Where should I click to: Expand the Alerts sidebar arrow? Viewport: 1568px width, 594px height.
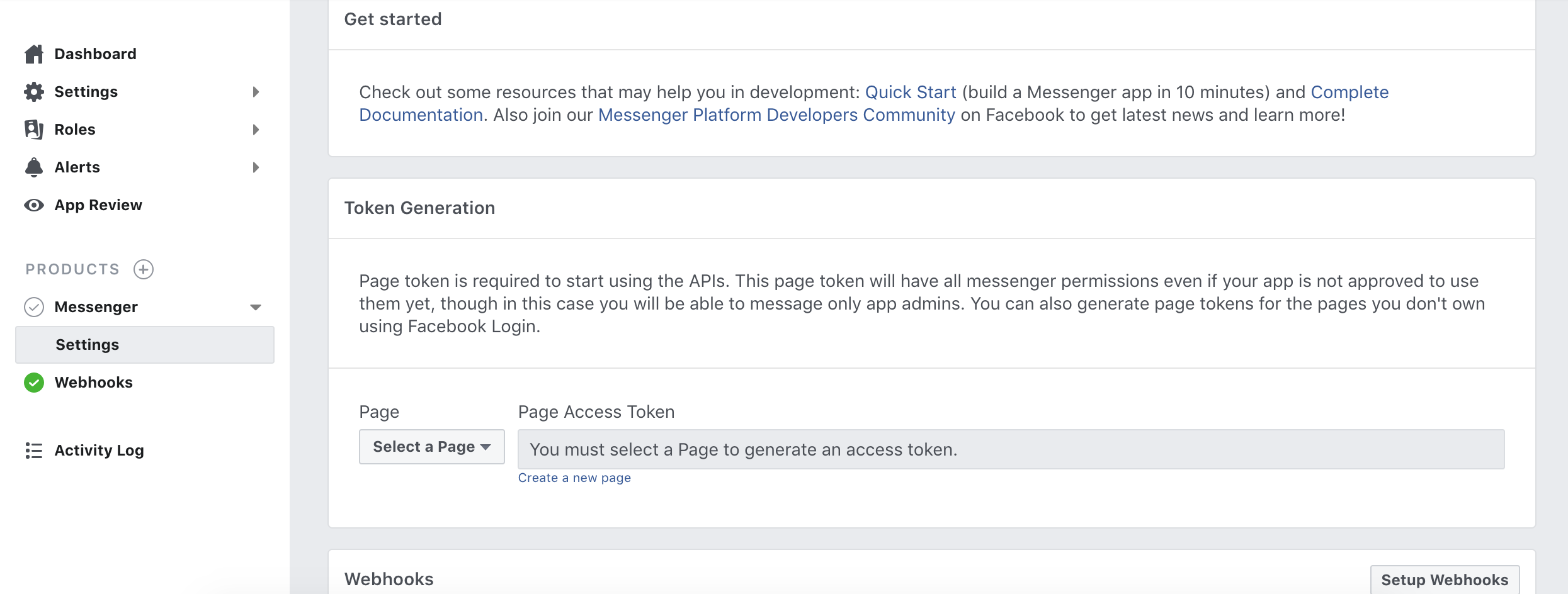tap(256, 167)
